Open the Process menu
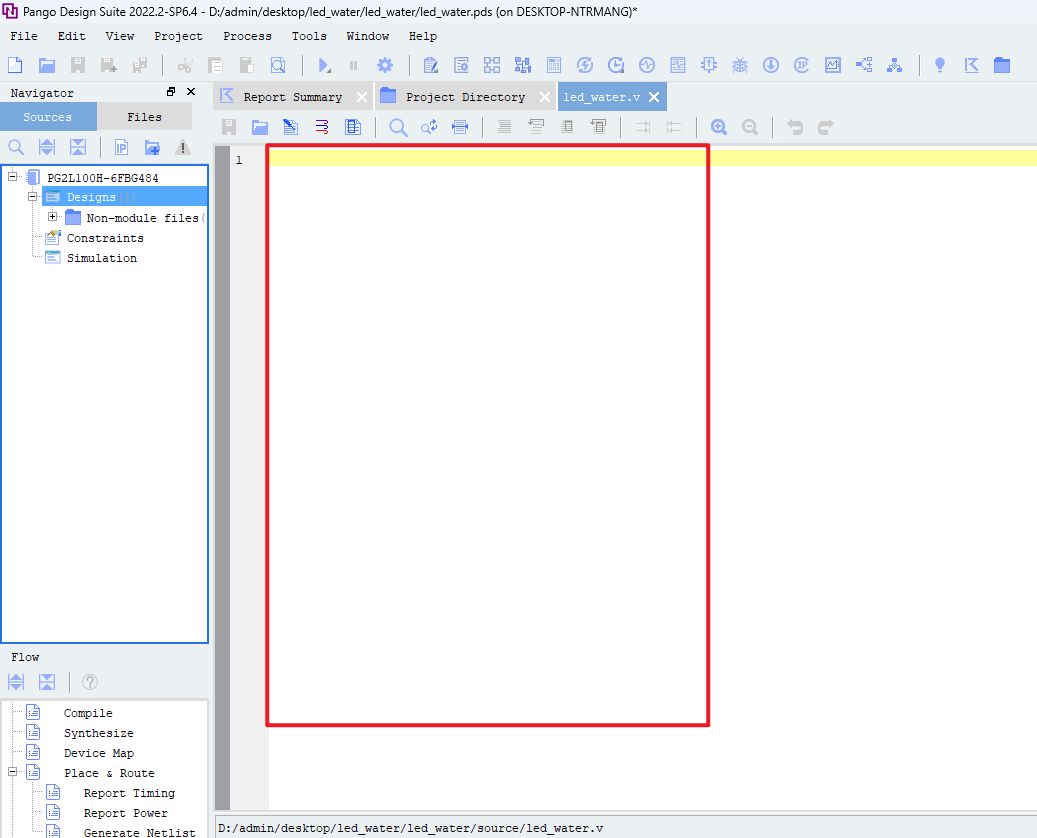 pos(246,36)
